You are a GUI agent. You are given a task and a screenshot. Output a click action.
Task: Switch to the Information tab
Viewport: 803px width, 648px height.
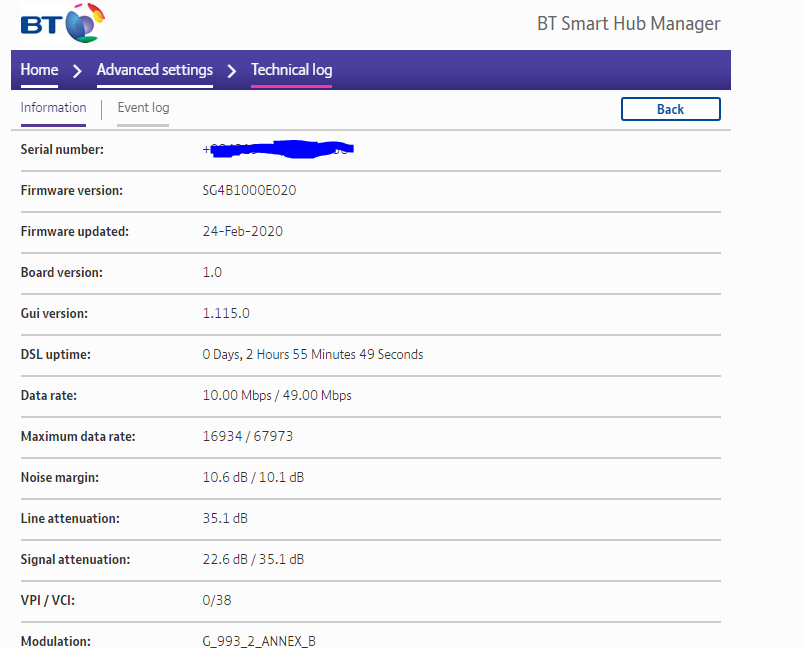[53, 108]
